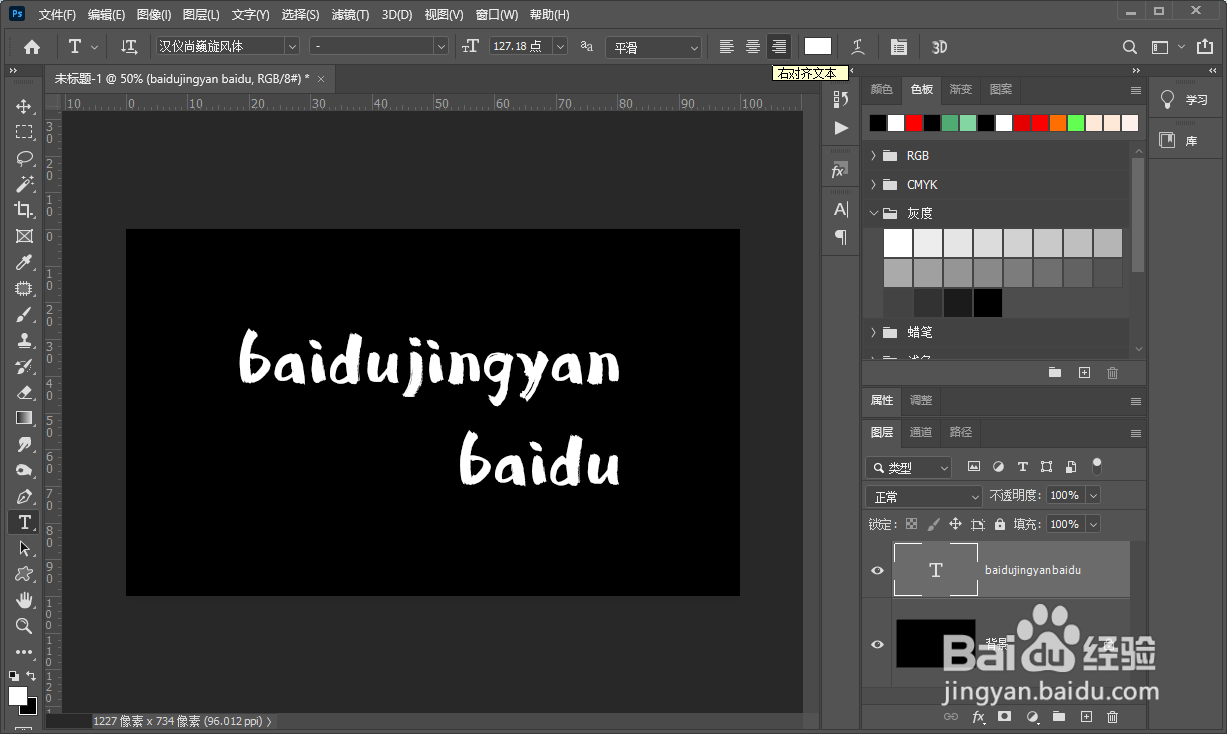Expand the RGB swatch group
The height and width of the screenshot is (734, 1227).
(873, 156)
